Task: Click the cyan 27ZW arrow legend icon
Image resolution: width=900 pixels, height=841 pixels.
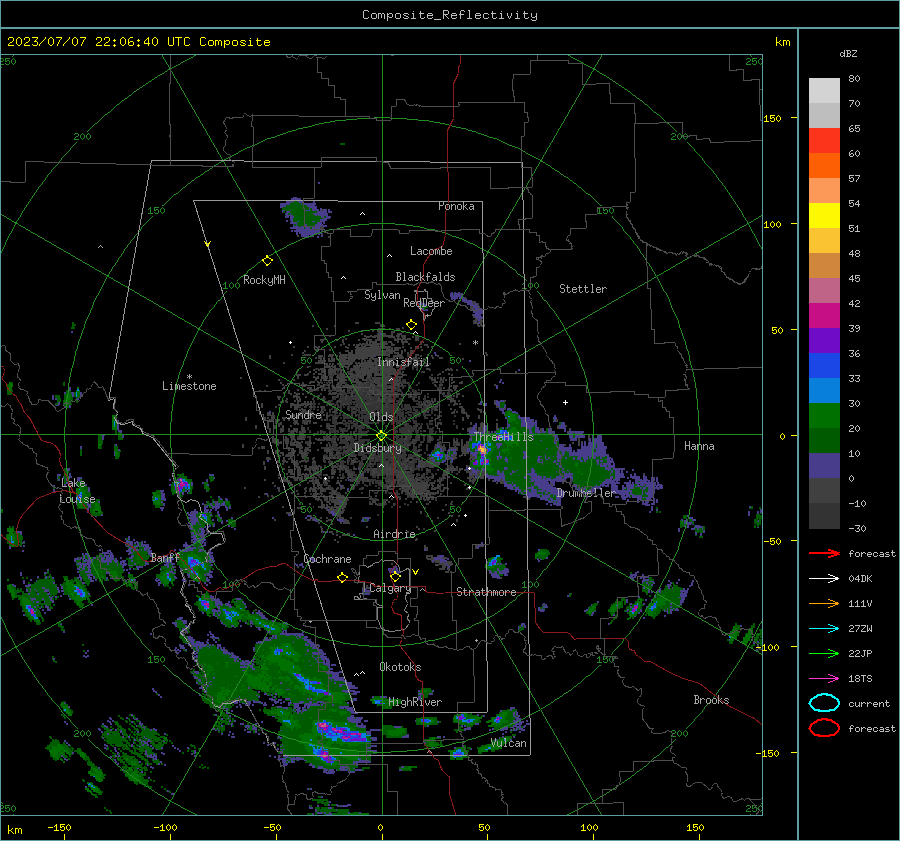Action: point(824,628)
